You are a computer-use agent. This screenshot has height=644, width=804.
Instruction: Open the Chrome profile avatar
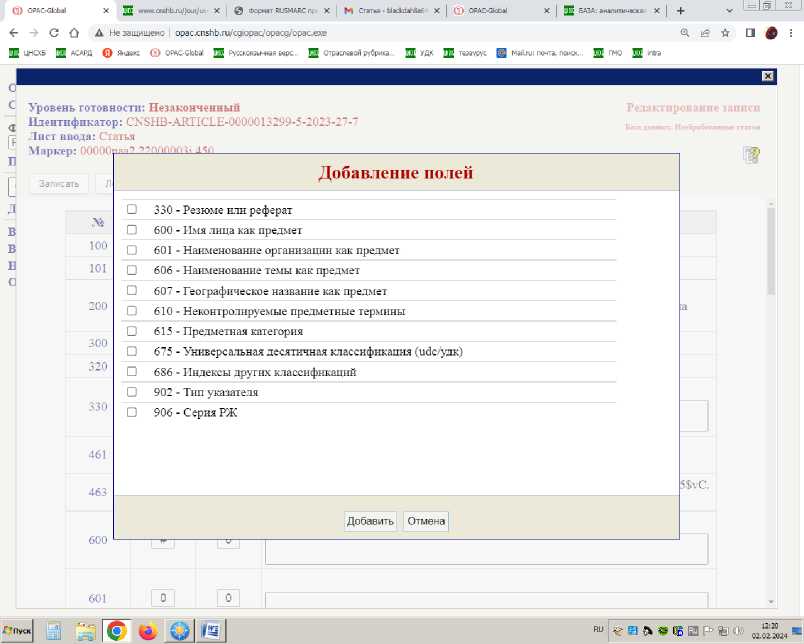[771, 33]
